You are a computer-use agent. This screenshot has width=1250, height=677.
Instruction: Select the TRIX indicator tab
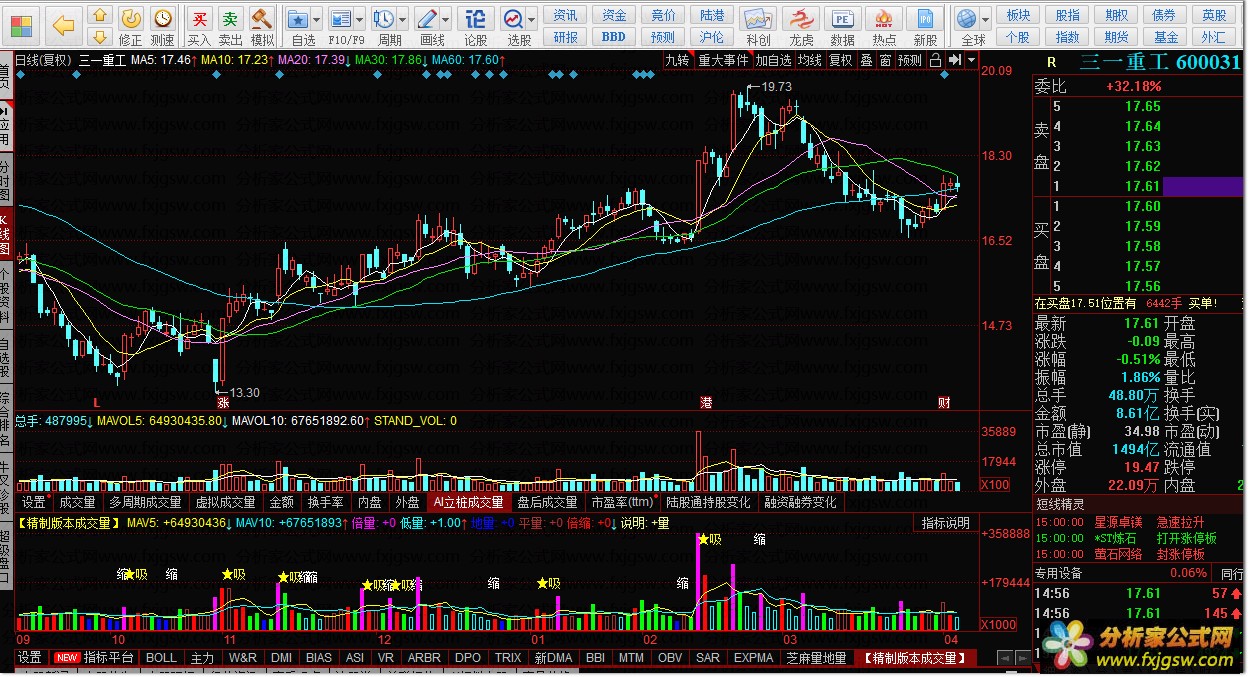tap(507, 658)
